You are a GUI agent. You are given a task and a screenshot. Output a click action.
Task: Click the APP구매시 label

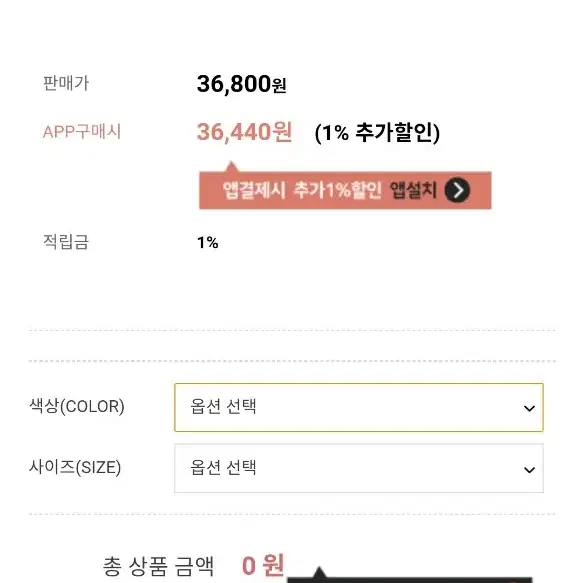click(82, 132)
